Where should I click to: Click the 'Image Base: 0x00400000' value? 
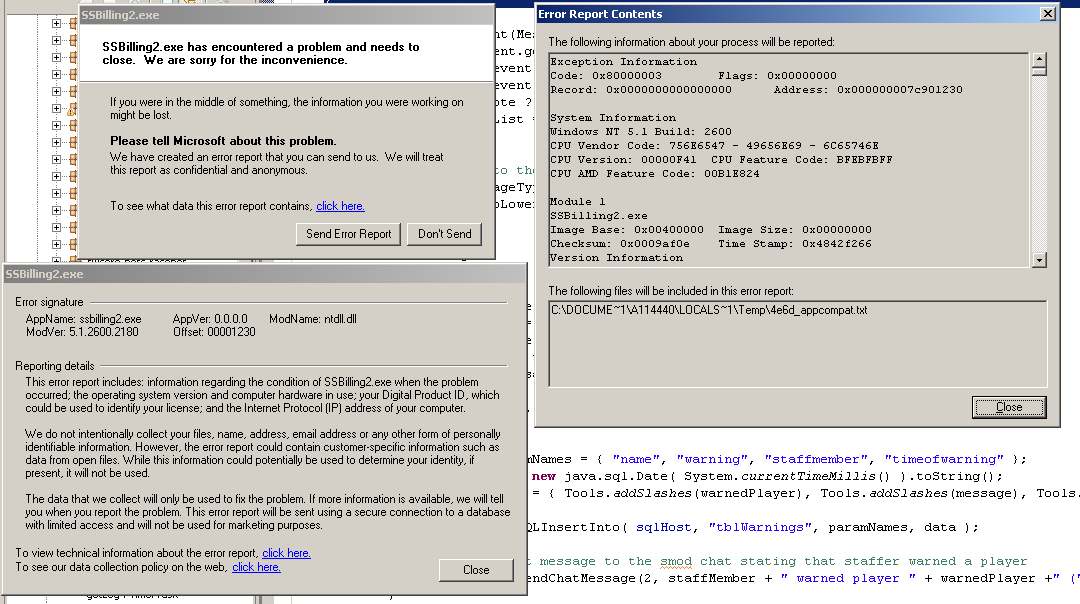(627, 230)
